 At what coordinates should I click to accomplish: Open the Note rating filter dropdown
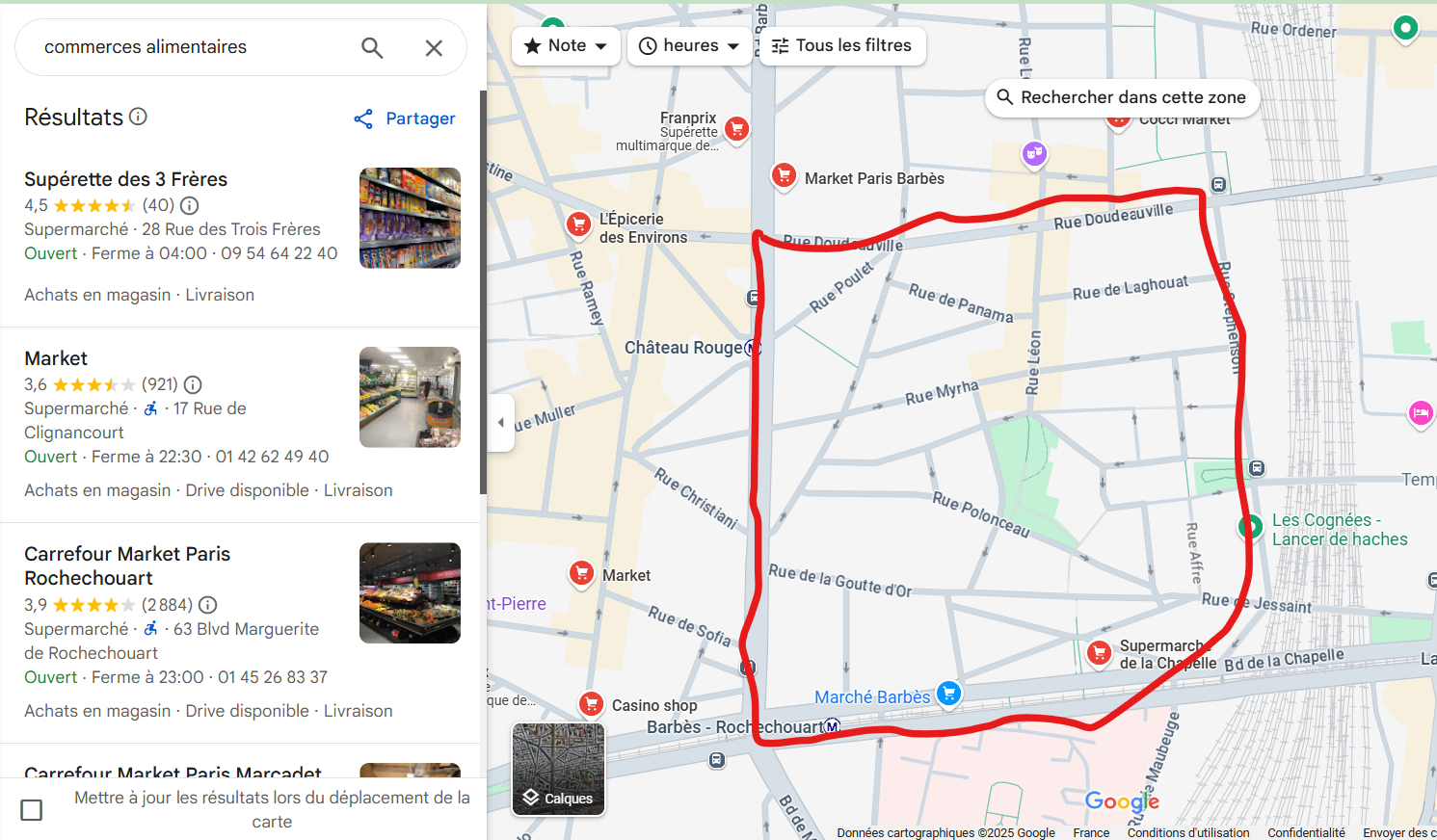click(566, 45)
